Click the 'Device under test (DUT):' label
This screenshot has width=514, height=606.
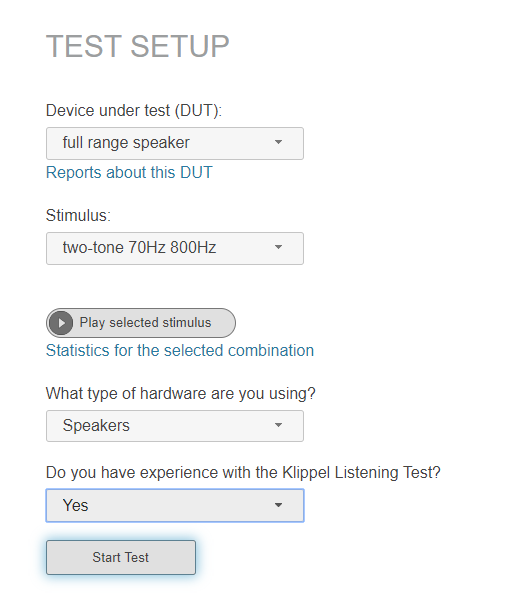134,111
